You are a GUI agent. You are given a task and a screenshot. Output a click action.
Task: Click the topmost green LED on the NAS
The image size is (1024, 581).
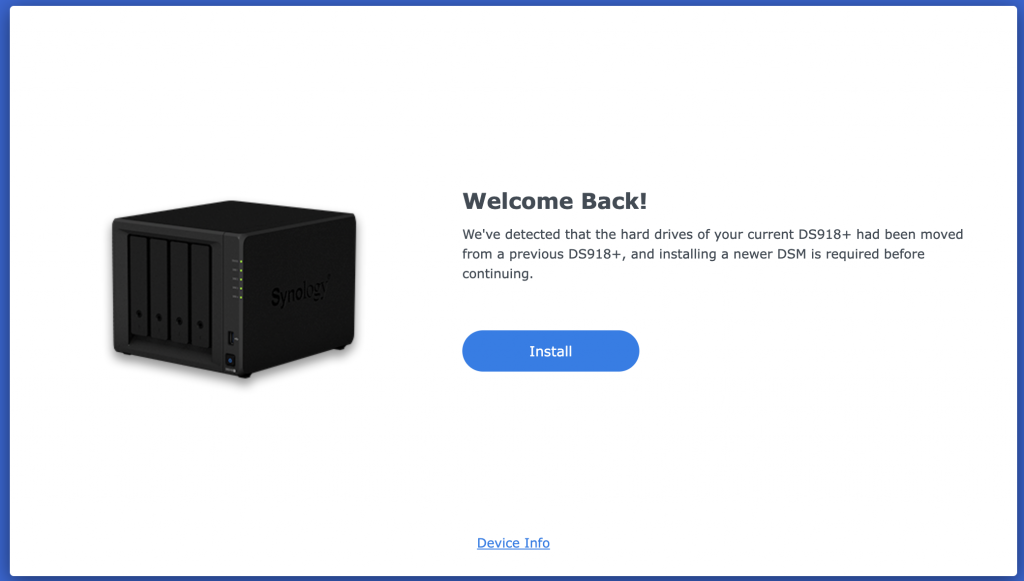pos(241,261)
